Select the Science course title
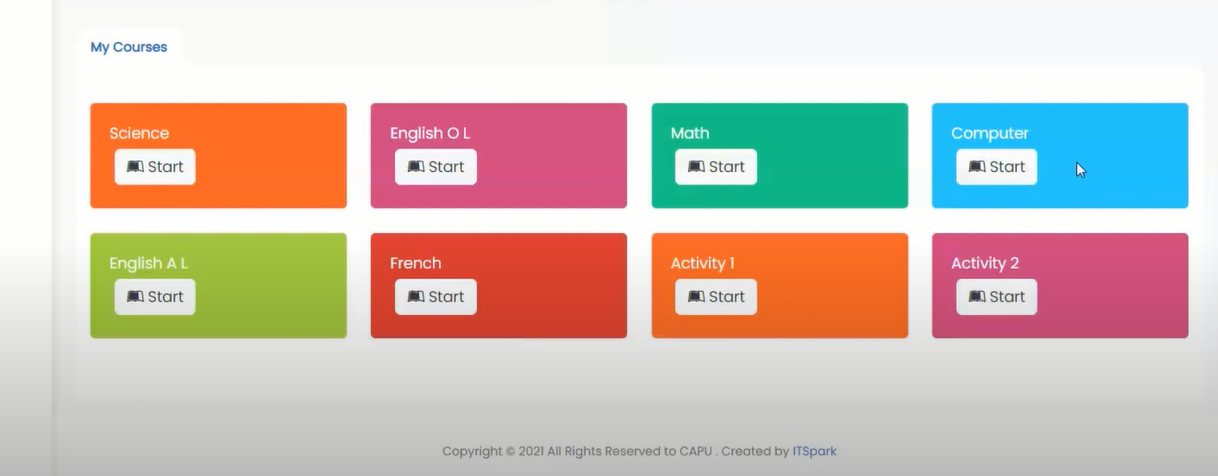 pyautogui.click(x=139, y=133)
